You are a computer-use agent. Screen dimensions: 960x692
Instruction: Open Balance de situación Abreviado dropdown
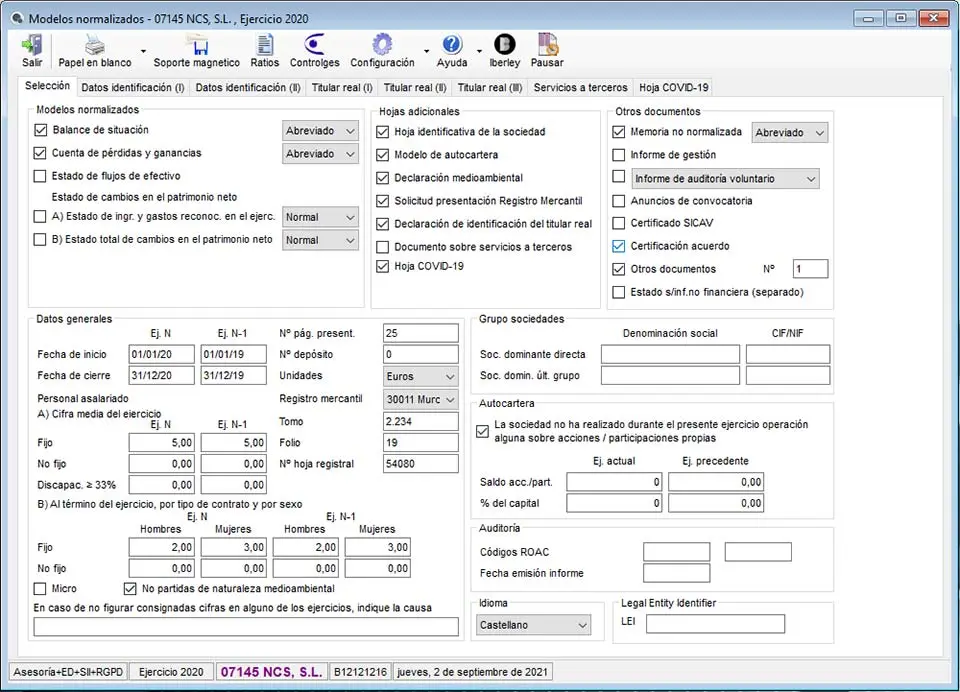(x=320, y=130)
